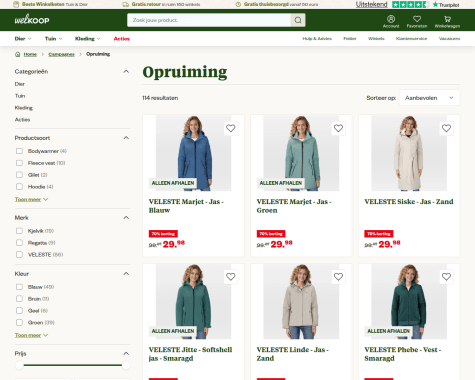
Task: Click the Prijs slider right handle
Action: coord(126,365)
